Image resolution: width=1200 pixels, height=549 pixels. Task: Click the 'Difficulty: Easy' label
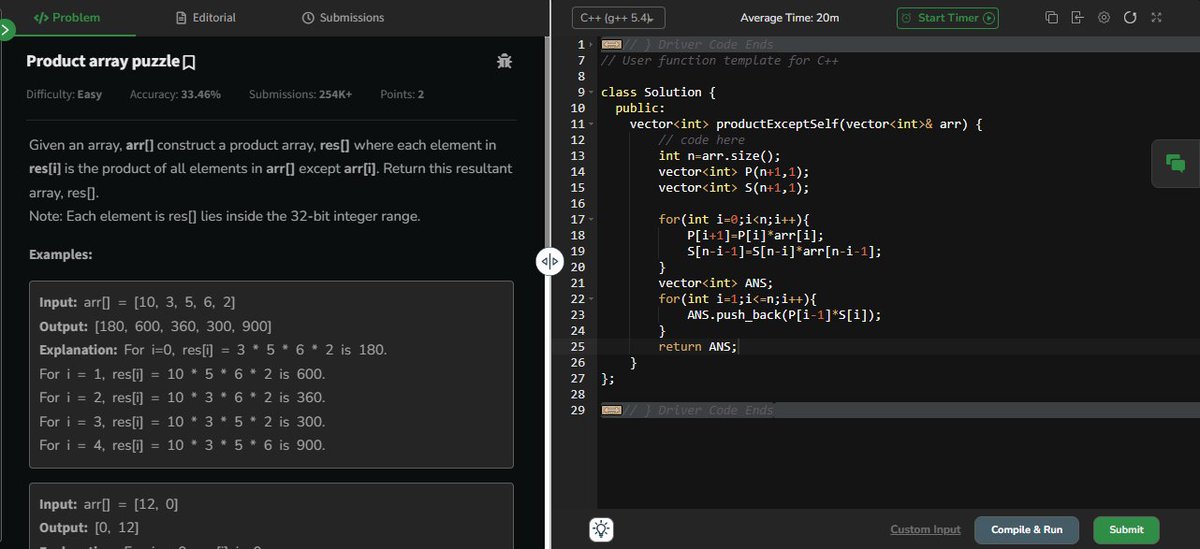coord(64,94)
